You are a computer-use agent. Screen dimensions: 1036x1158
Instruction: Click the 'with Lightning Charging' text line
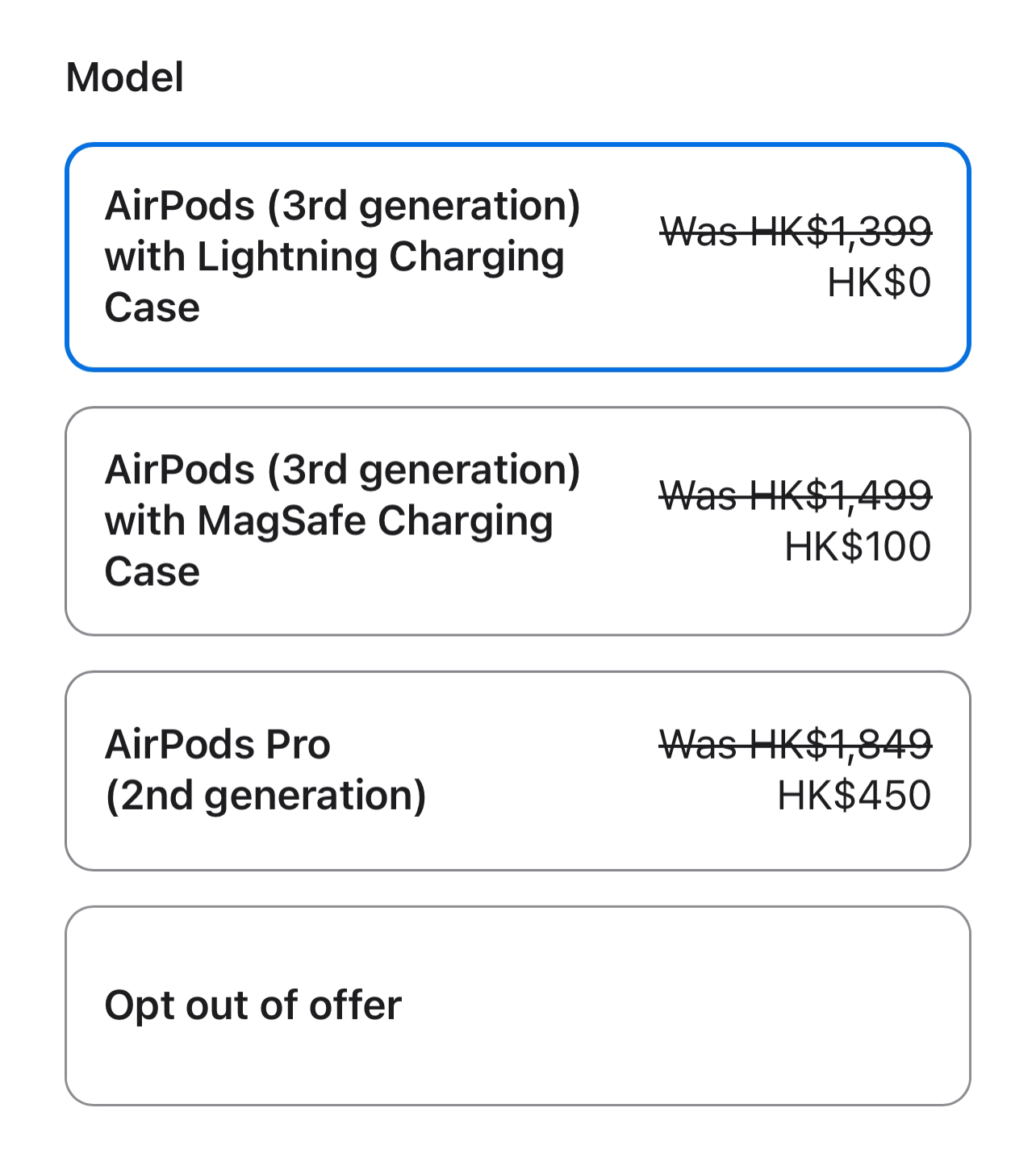point(334,257)
